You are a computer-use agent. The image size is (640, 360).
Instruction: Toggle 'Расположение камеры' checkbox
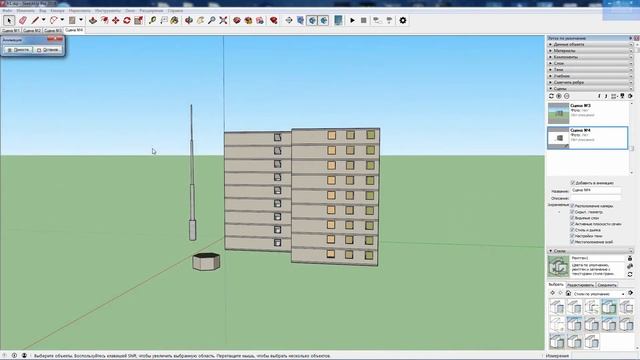pos(572,206)
